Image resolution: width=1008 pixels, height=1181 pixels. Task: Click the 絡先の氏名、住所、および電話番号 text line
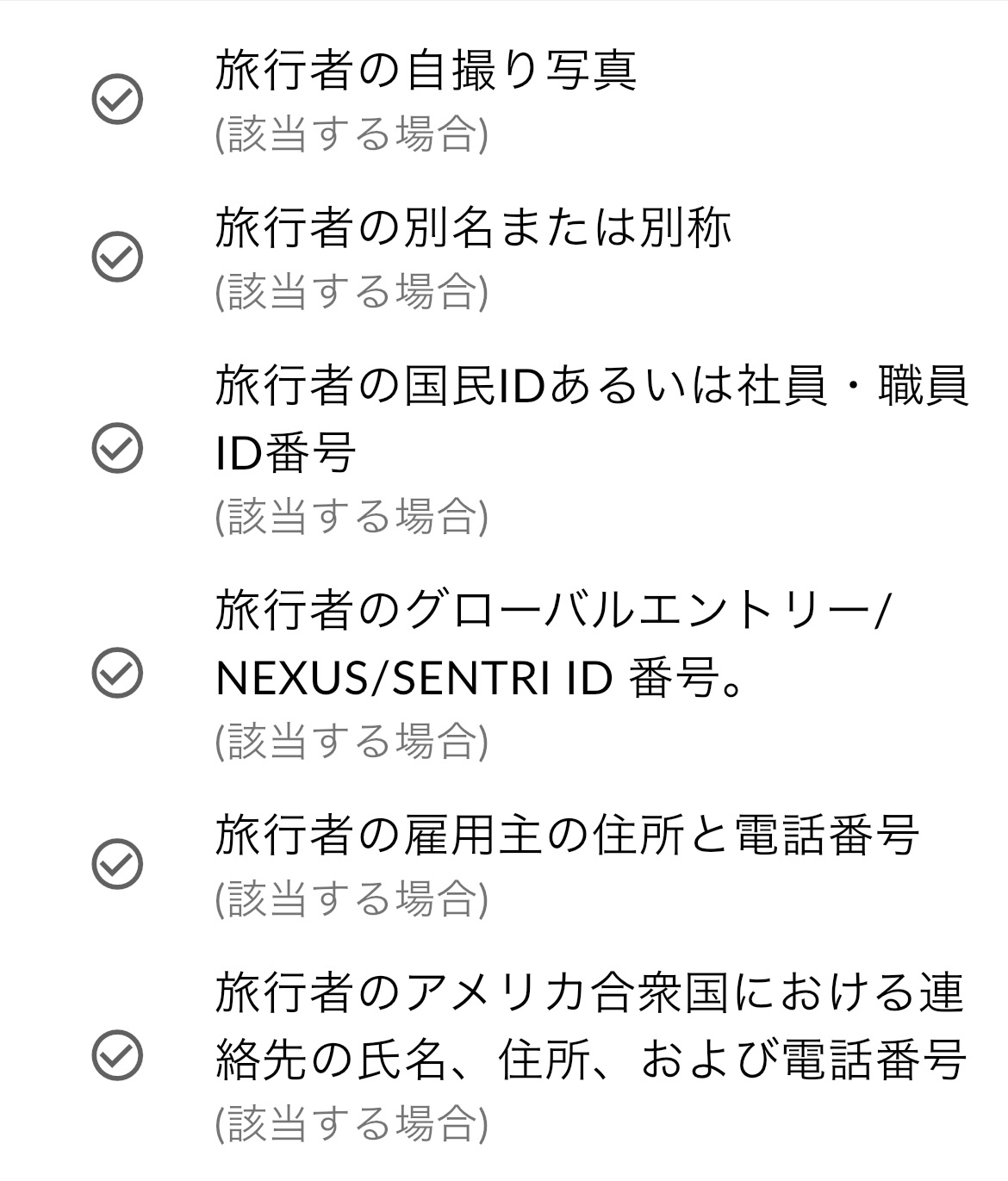pyautogui.click(x=589, y=1060)
